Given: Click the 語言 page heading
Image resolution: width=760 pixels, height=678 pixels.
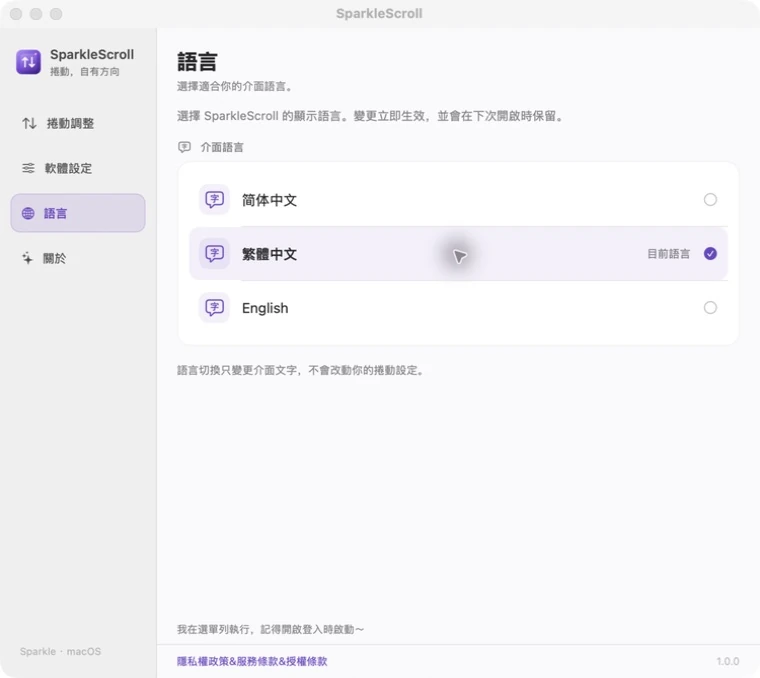Looking at the screenshot, I should [x=197, y=62].
